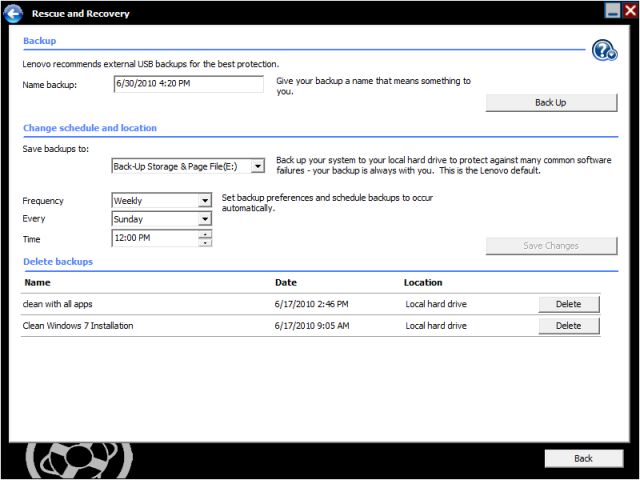Open the help question mark icon
Screen dimensions: 640x480
(604, 50)
